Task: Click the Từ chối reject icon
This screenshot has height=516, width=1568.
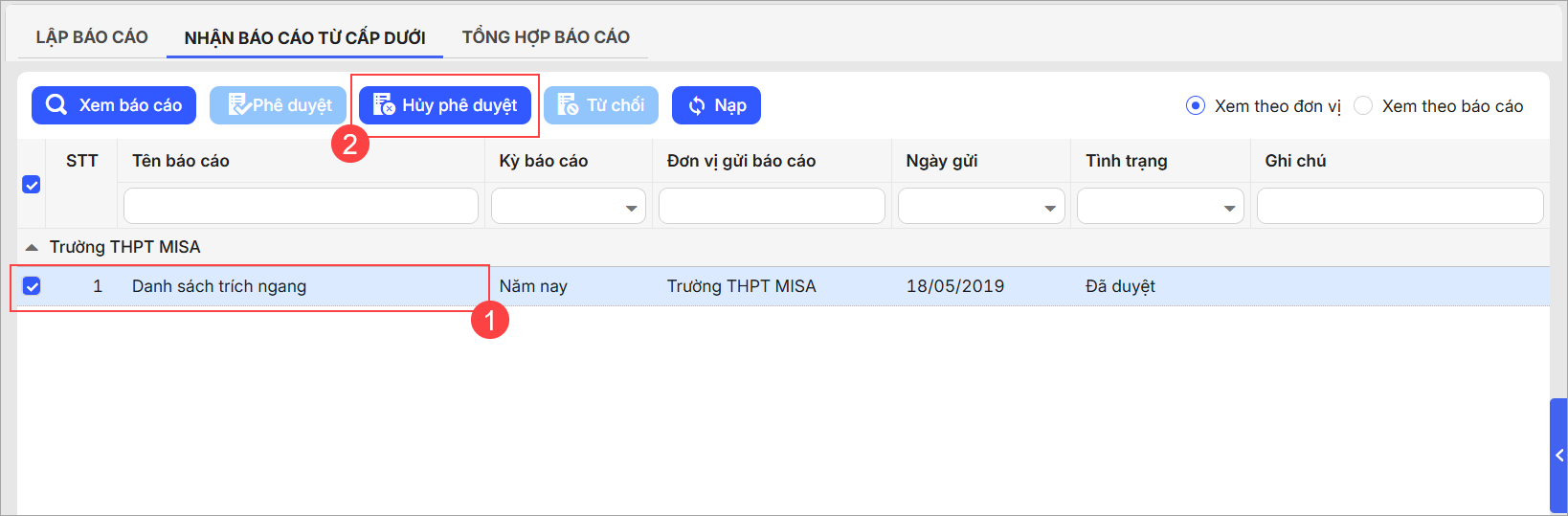Action: pyautogui.click(x=568, y=105)
